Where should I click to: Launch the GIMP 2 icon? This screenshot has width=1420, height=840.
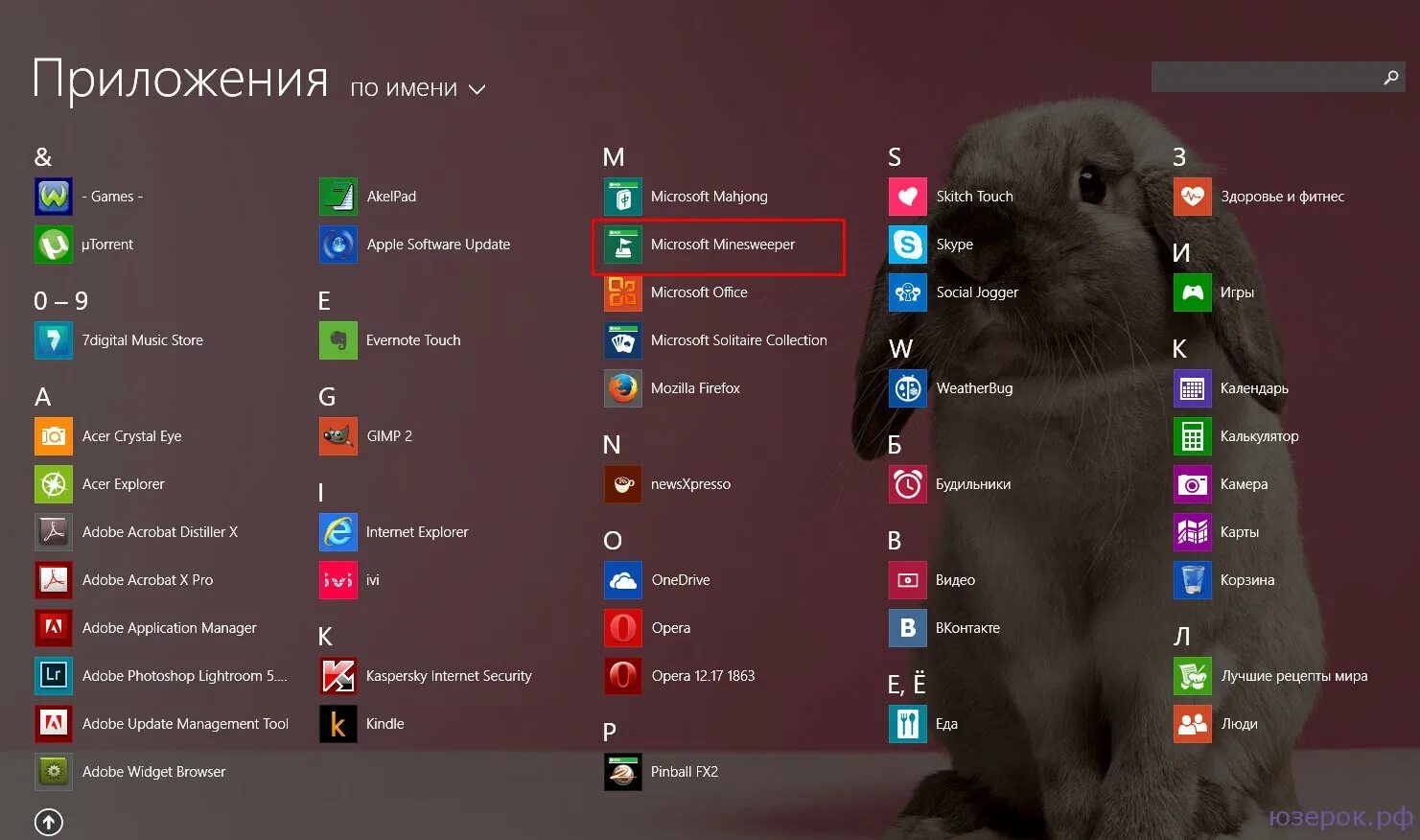pyautogui.click(x=338, y=436)
